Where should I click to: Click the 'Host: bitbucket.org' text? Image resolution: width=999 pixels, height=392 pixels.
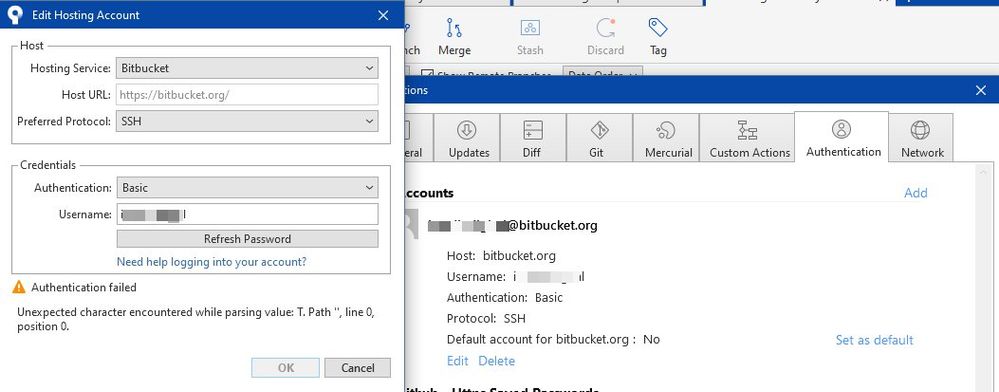pos(501,256)
